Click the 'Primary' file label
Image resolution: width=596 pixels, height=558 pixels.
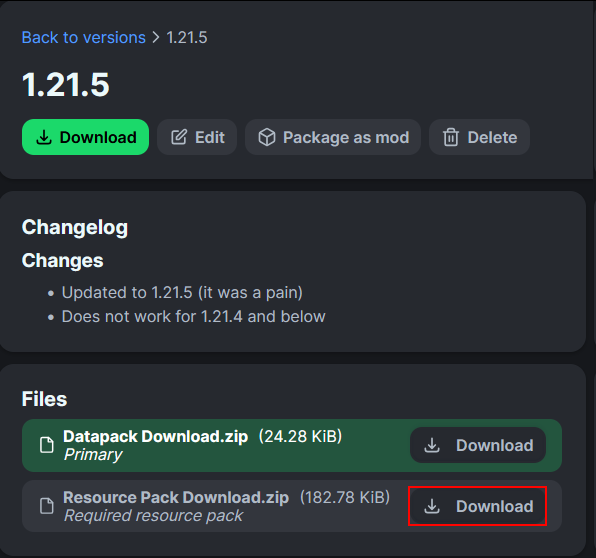click(93, 455)
